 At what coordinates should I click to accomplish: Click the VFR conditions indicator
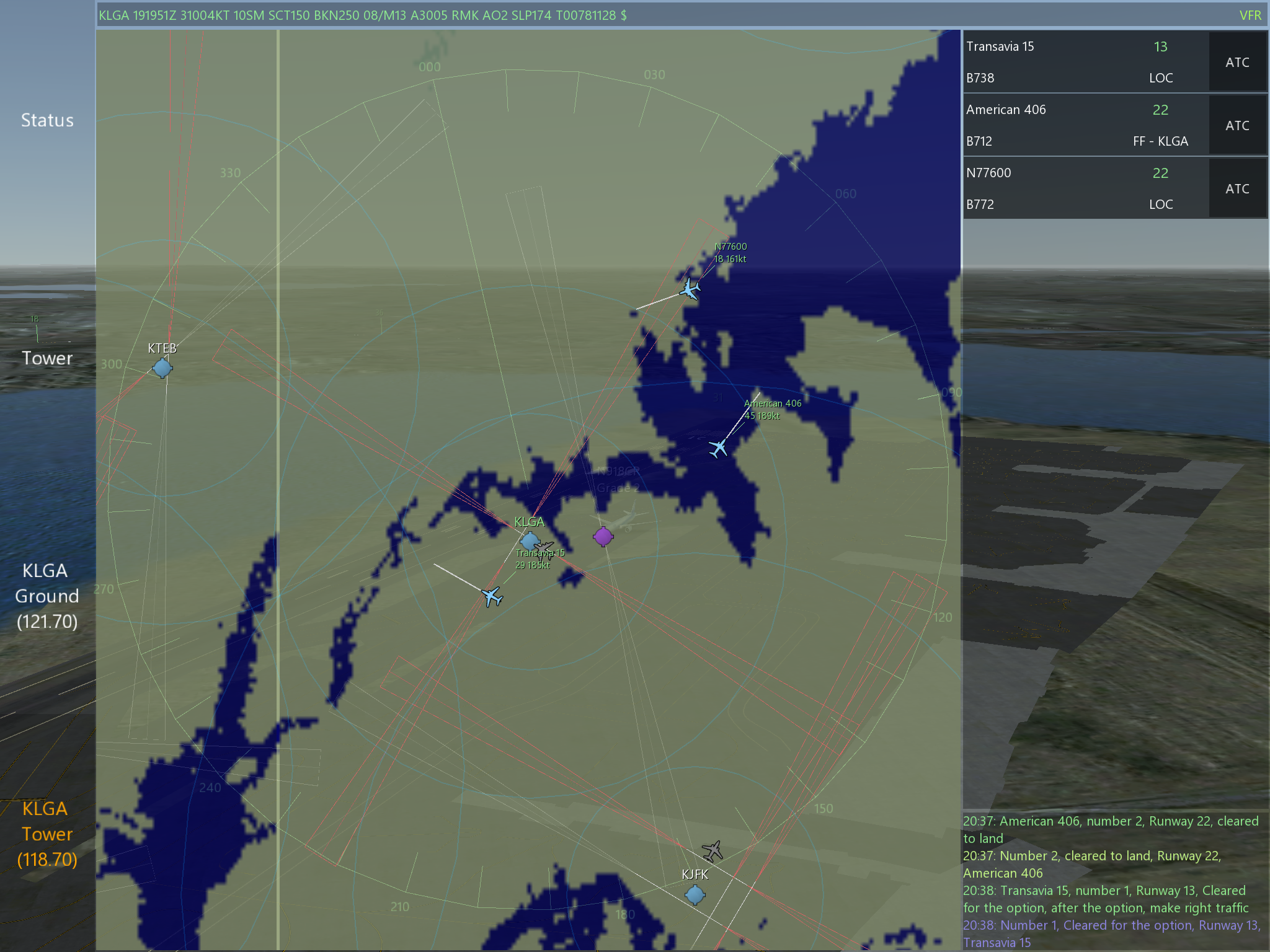coord(1250,15)
